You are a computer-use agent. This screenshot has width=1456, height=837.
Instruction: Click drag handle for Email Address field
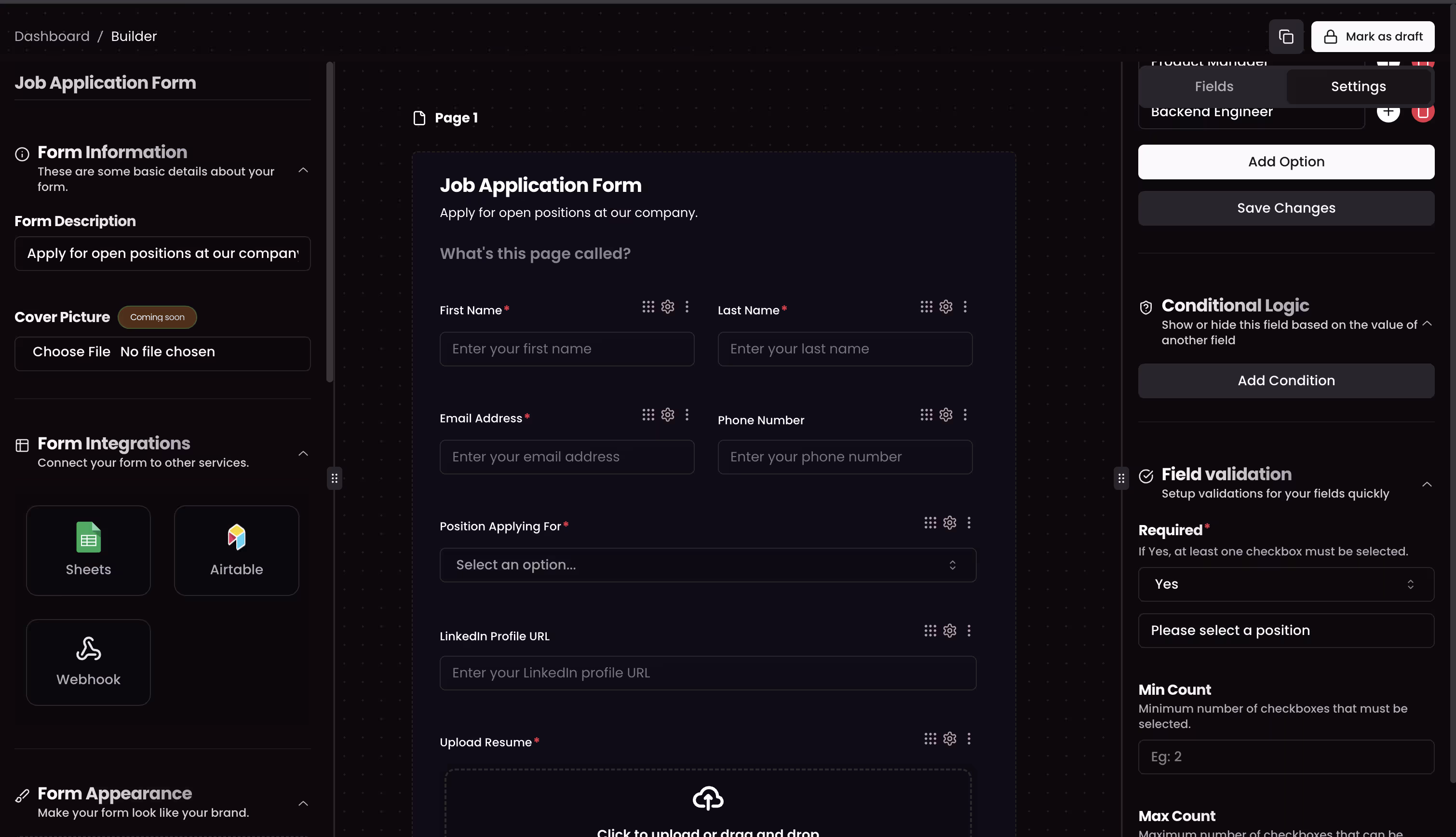pos(648,415)
